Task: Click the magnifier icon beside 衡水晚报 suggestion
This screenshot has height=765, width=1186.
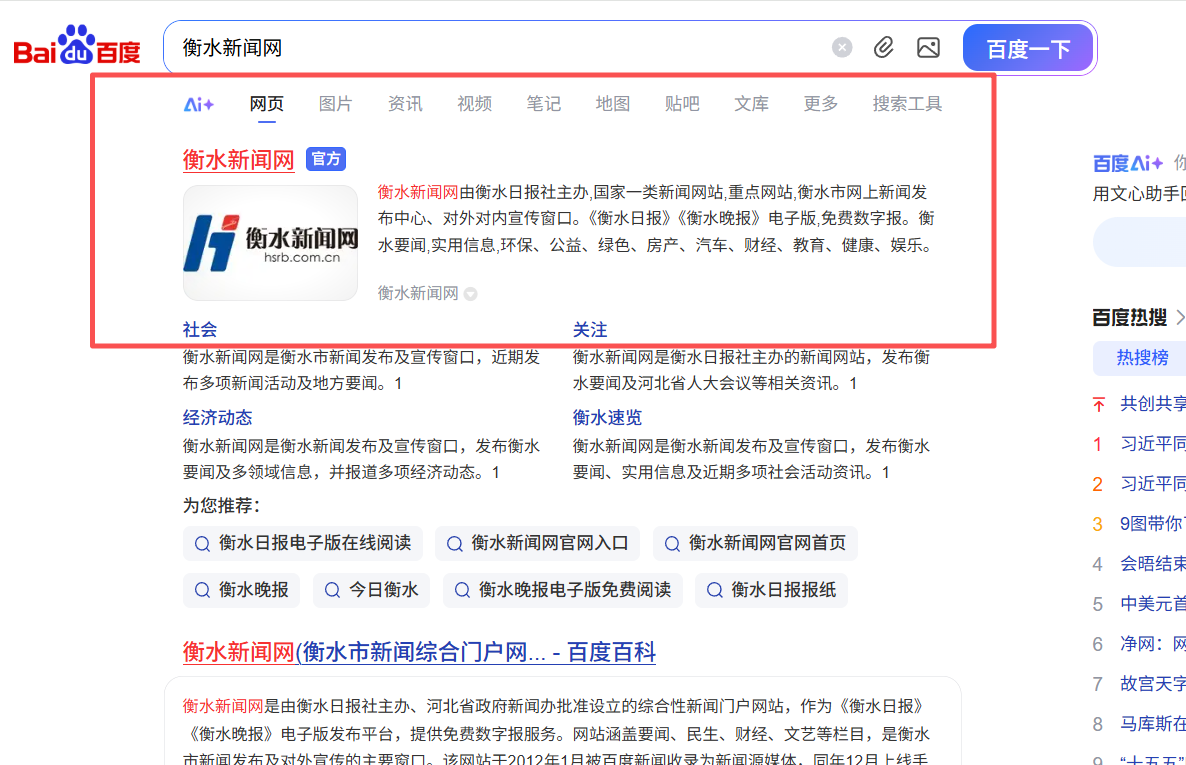Action: 200,590
